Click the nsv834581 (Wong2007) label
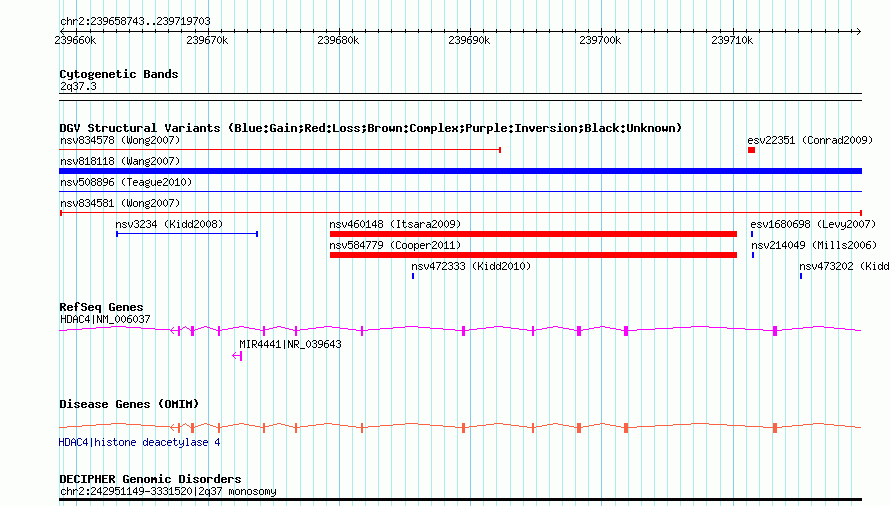The width and height of the screenshot is (890, 506). point(120,203)
